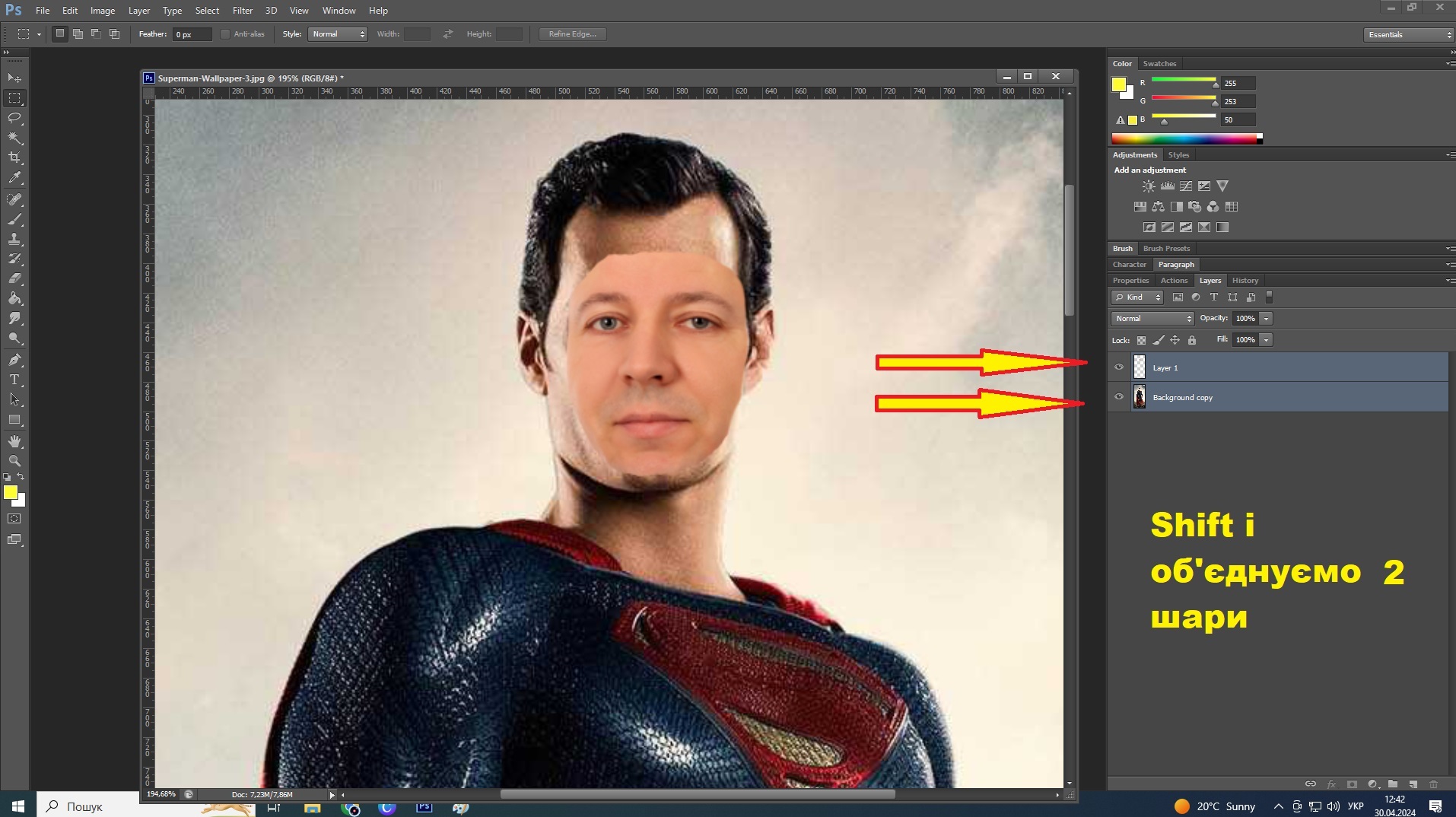1456x817 pixels.
Task: Toggle lock all padlock
Action: 1192,340
